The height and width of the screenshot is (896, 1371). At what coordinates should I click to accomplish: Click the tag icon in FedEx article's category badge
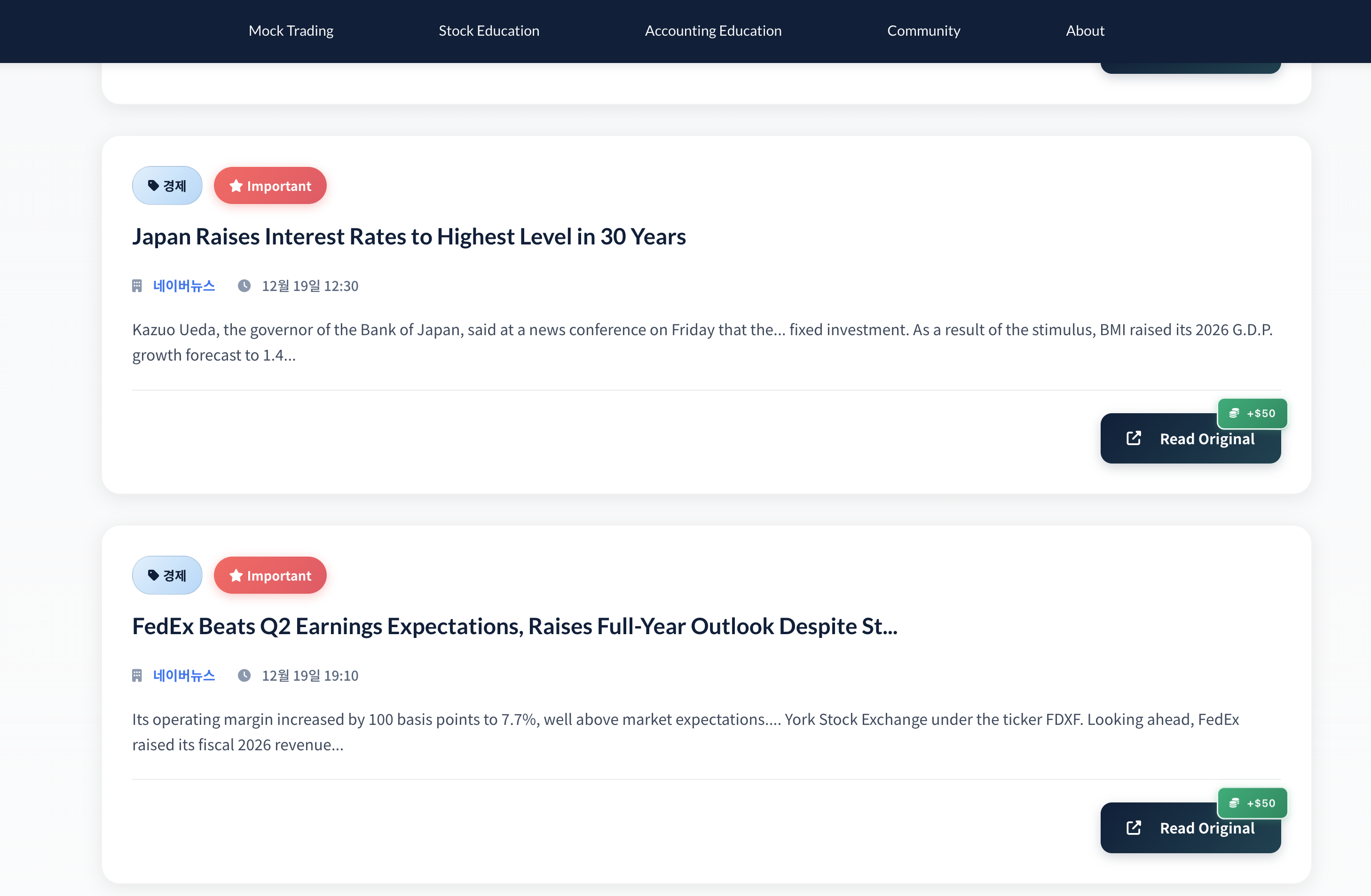pyautogui.click(x=153, y=575)
